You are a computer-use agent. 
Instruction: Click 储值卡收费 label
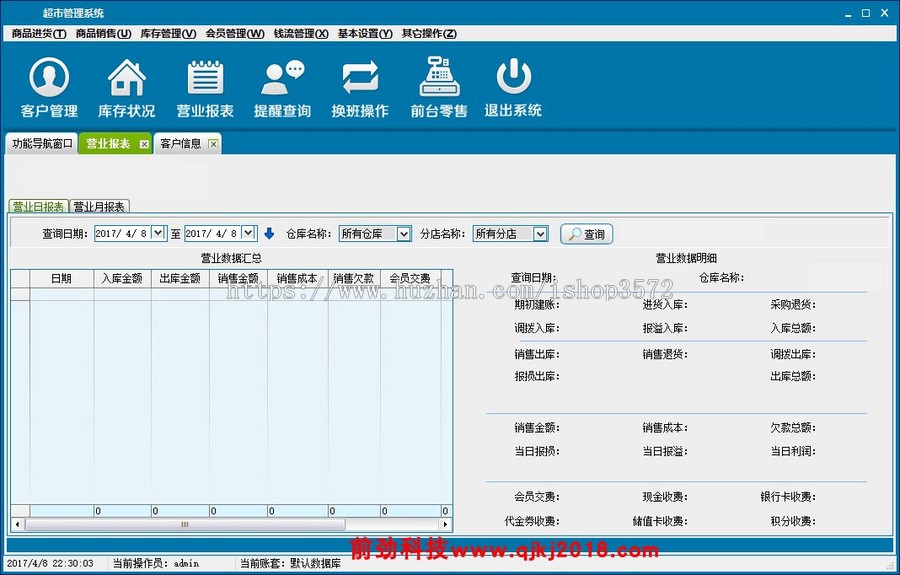point(660,521)
